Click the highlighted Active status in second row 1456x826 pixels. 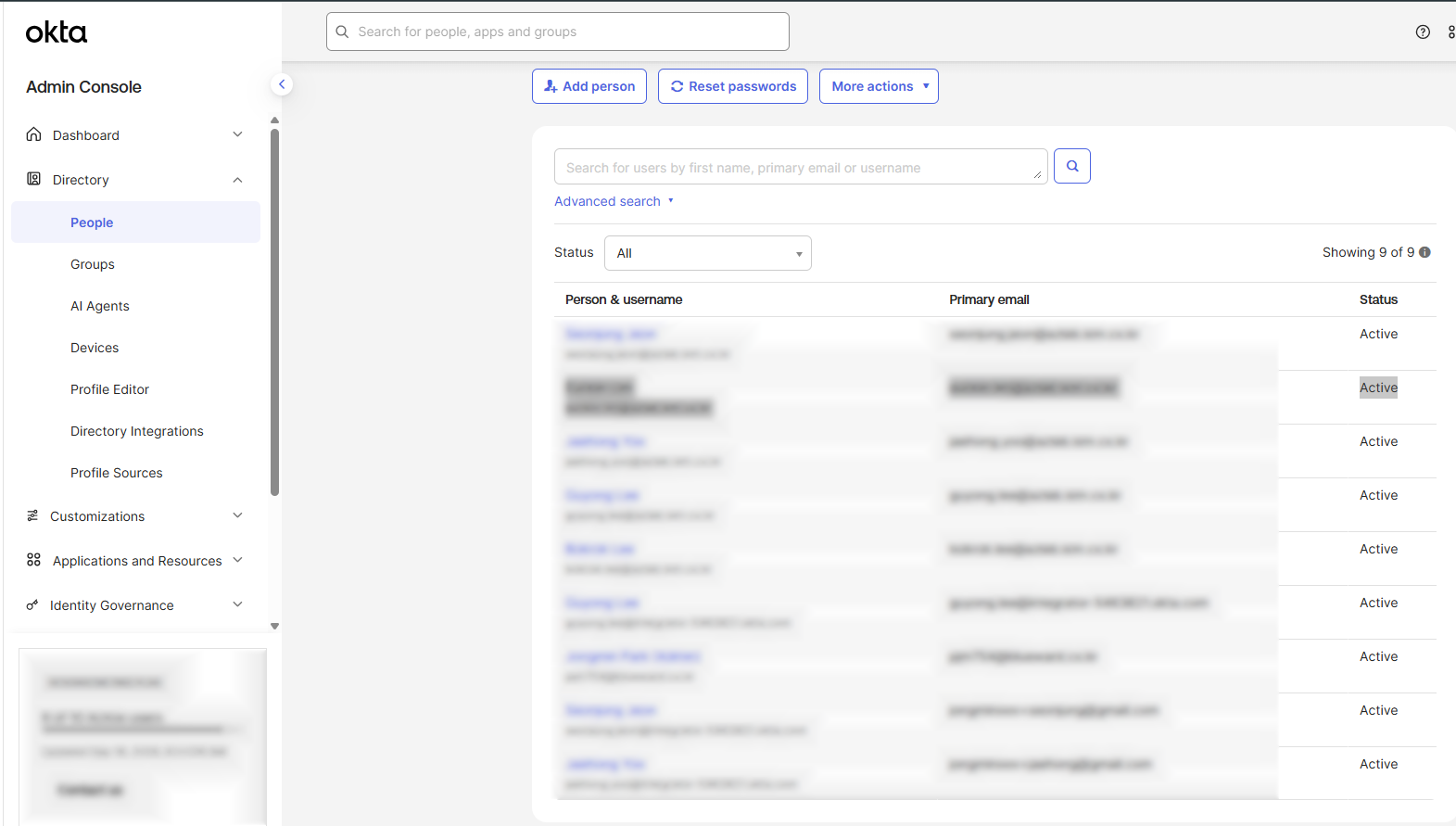click(x=1378, y=388)
